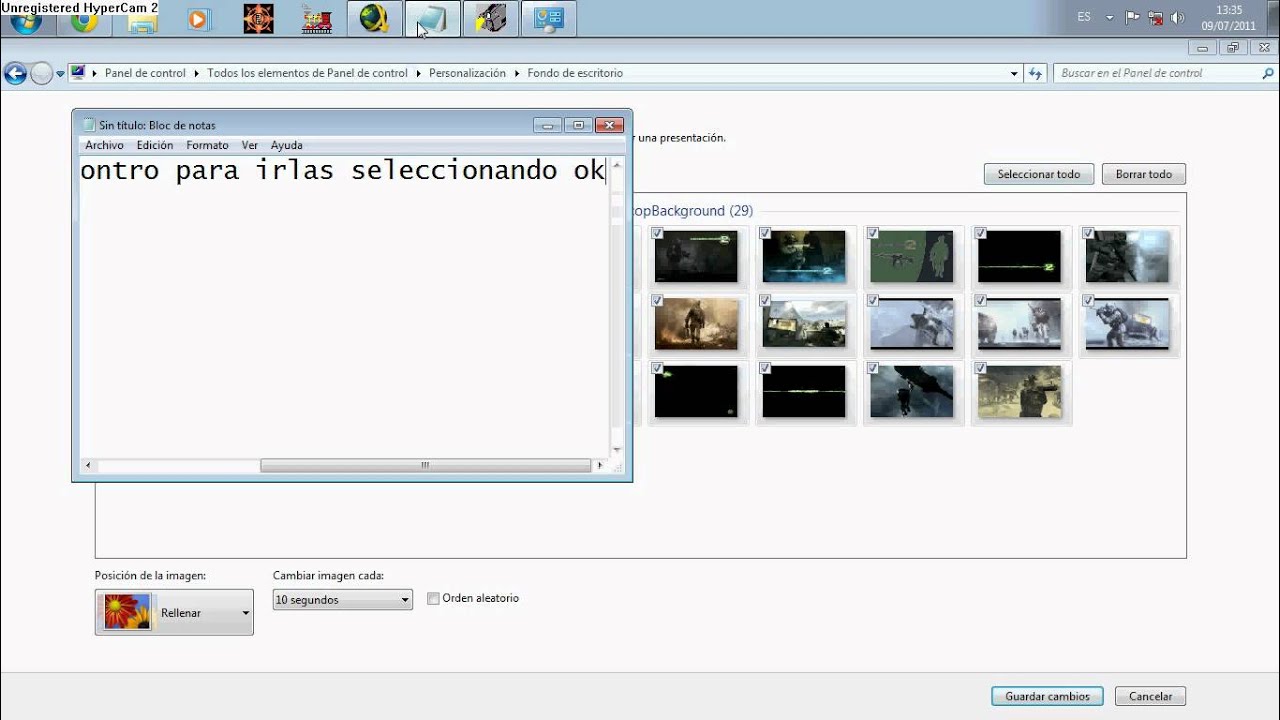The height and width of the screenshot is (720, 1280).
Task: Open Posición de la imagen Rellenar dropdown
Action: coord(174,612)
